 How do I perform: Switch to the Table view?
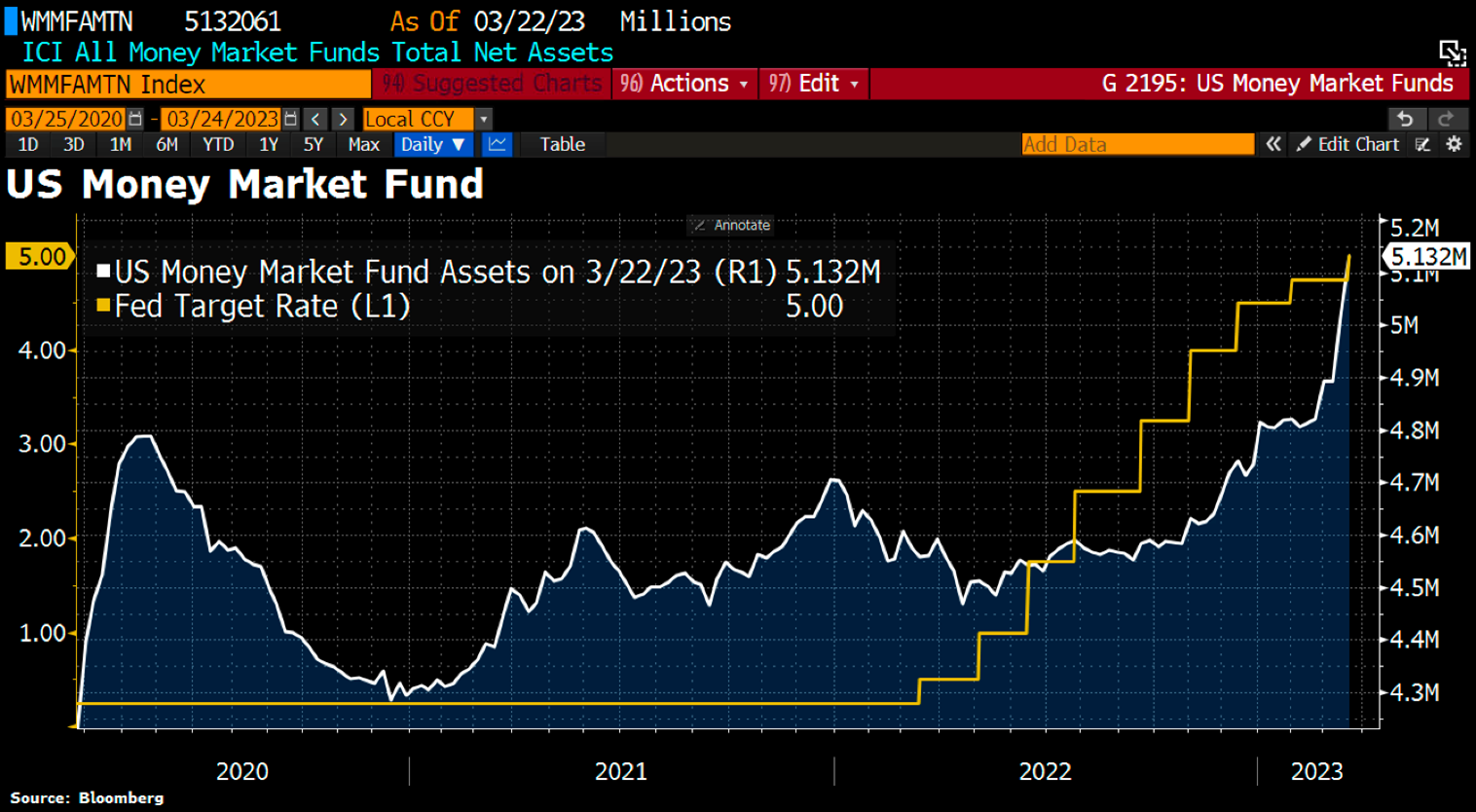coord(562,144)
